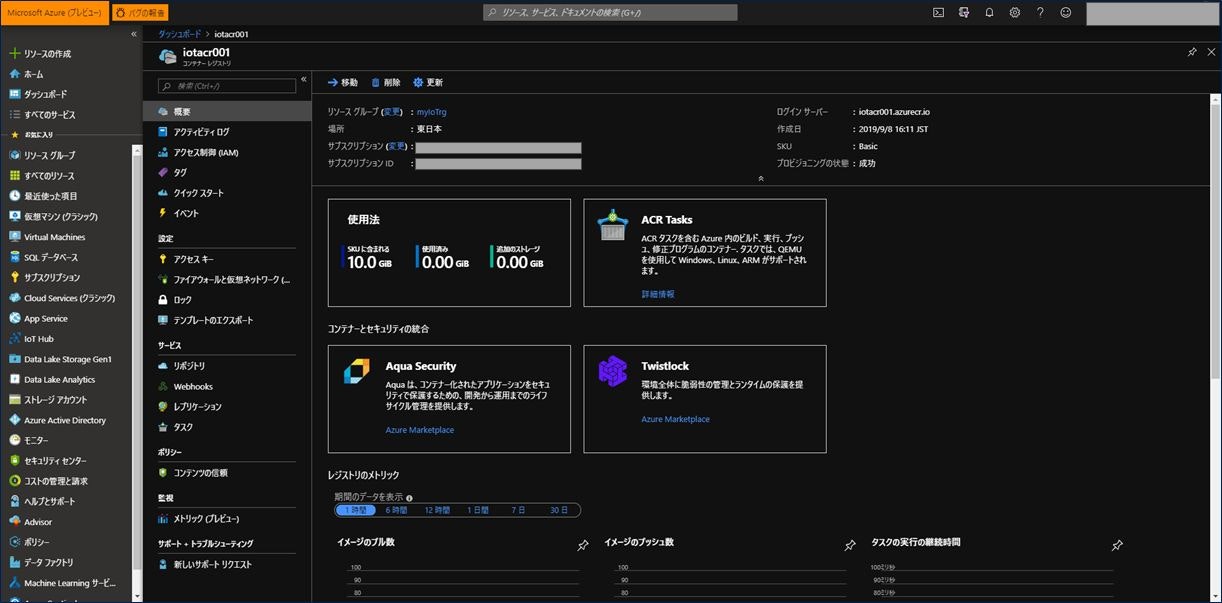The width and height of the screenshot is (1222, 603).
Task: Select the 30 日 time range
Action: [x=559, y=510]
